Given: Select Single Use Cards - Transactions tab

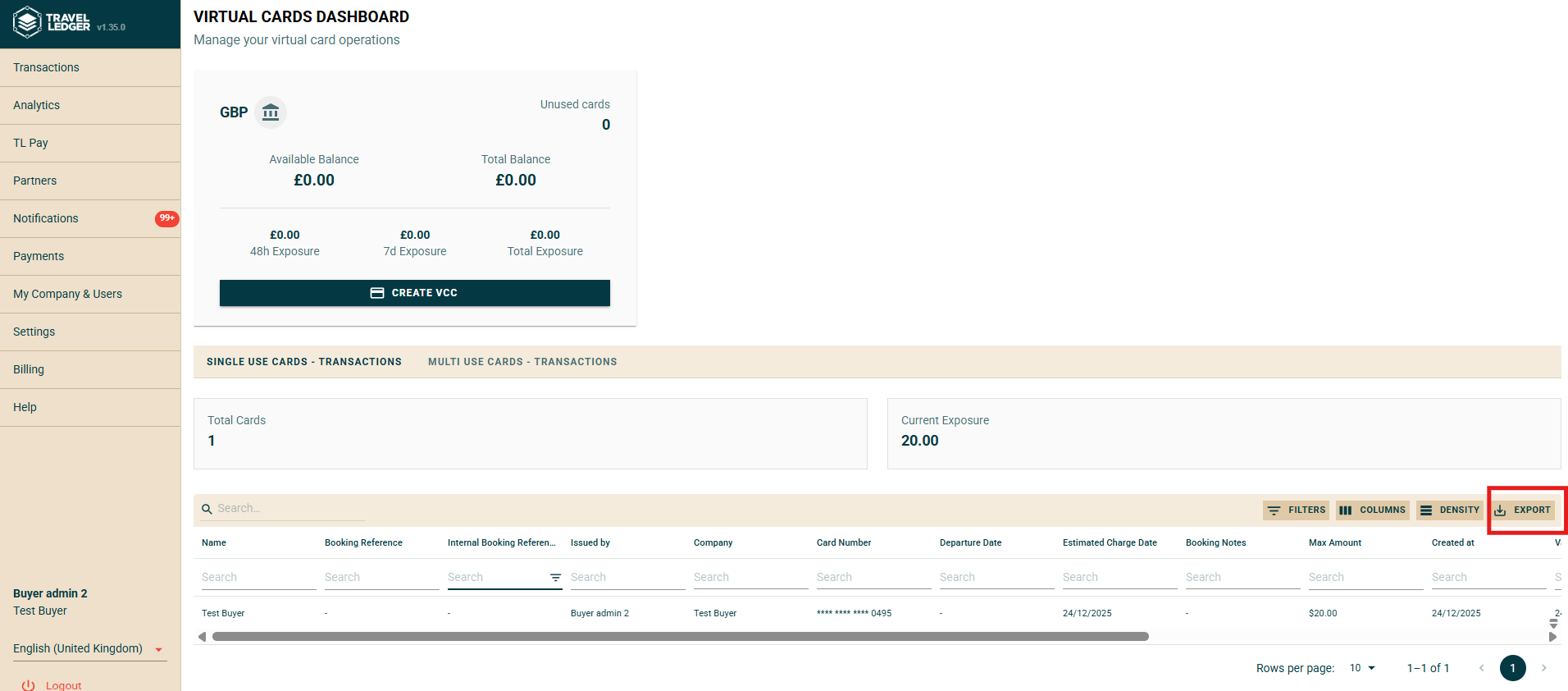Looking at the screenshot, I should pyautogui.click(x=303, y=362).
